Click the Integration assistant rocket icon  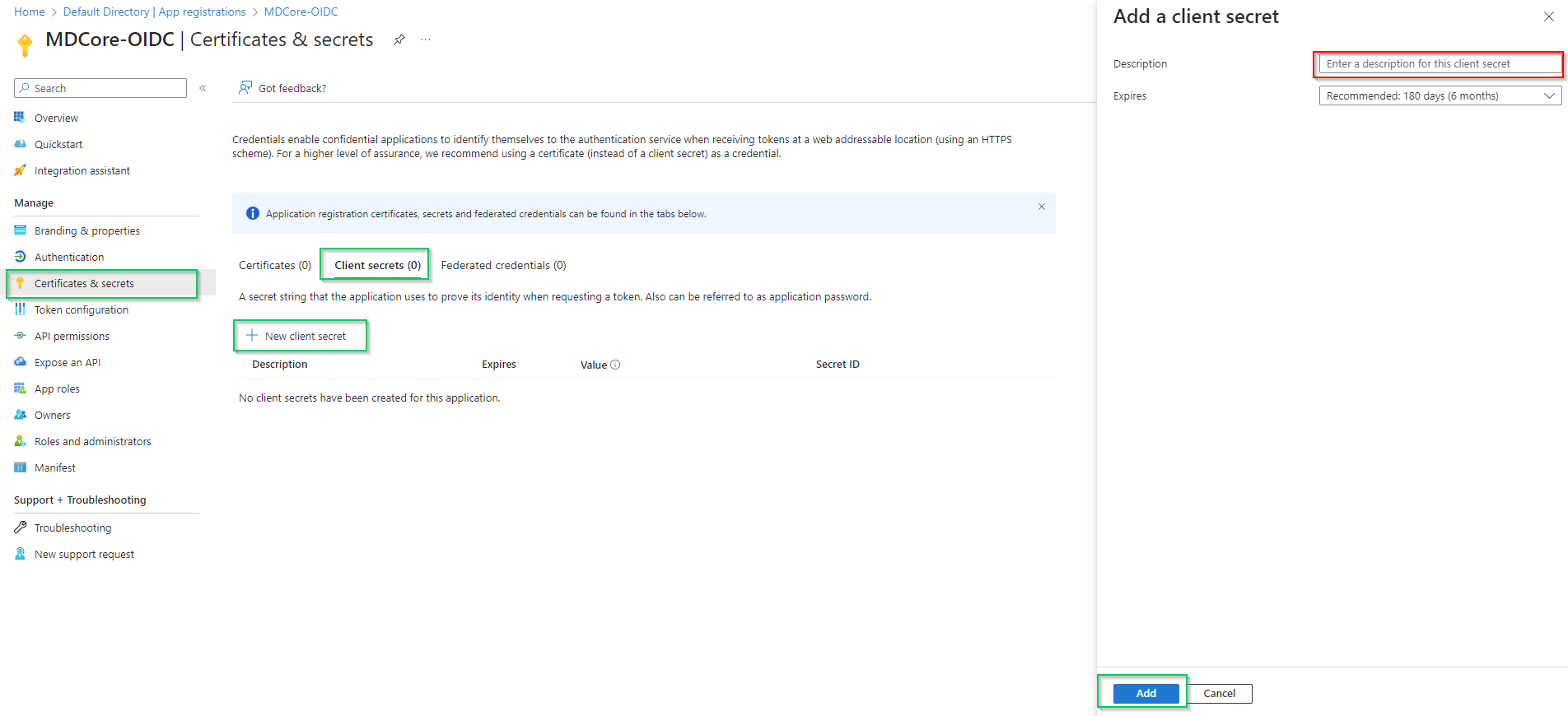[20, 170]
